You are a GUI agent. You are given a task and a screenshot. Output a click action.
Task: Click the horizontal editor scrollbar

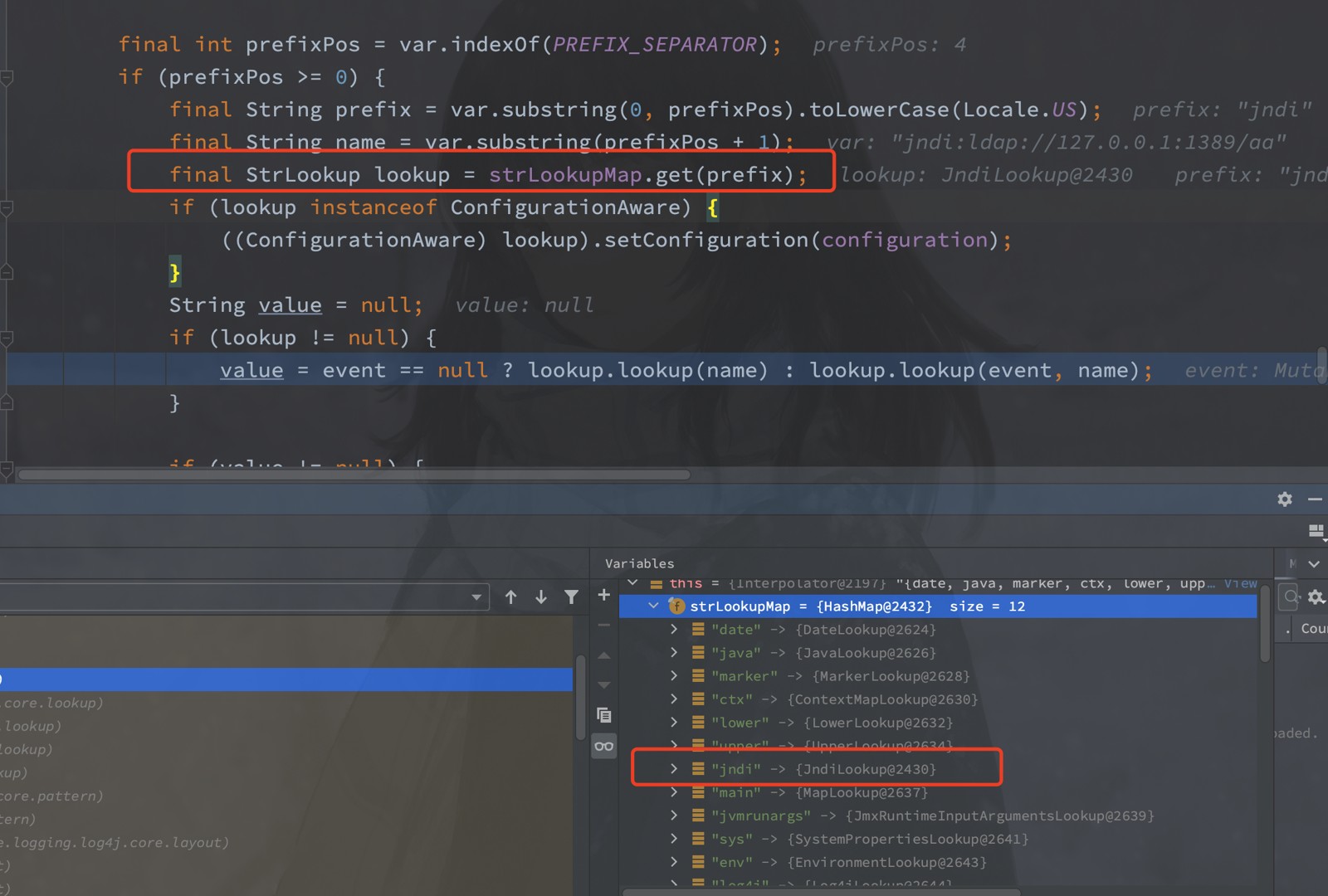click(x=354, y=475)
